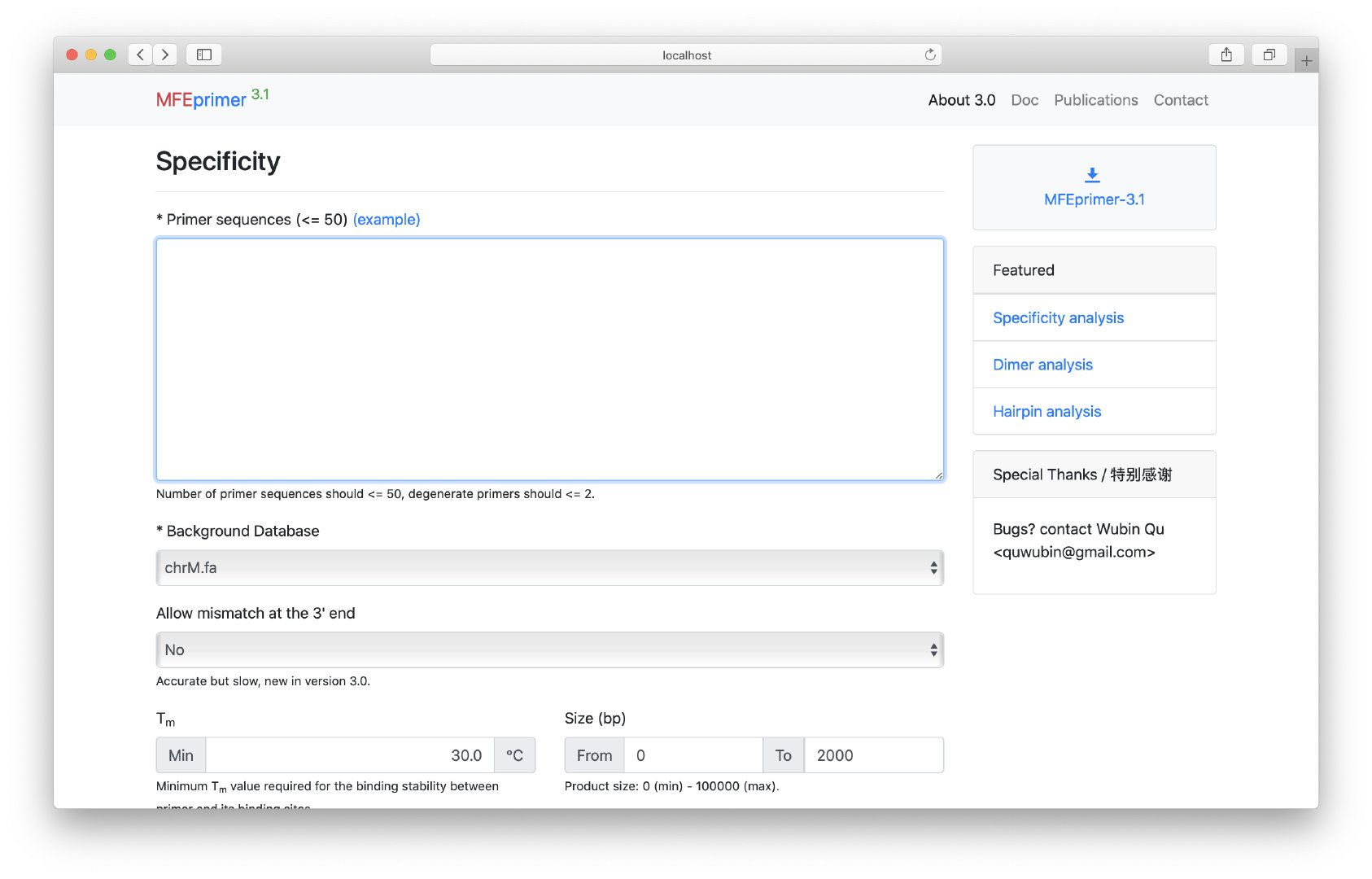Open the Publications page

[1095, 100]
